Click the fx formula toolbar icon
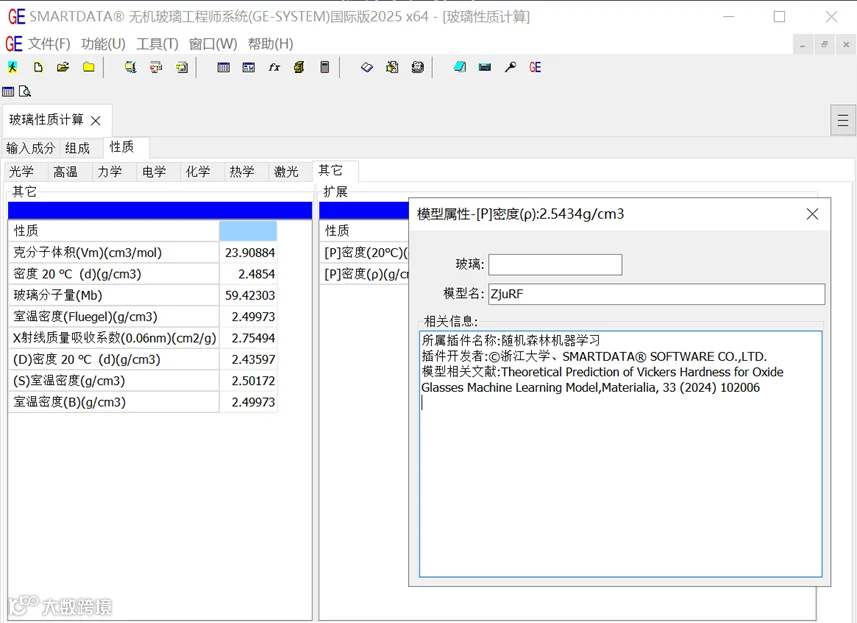Screen dimensions: 857x623 (274, 67)
